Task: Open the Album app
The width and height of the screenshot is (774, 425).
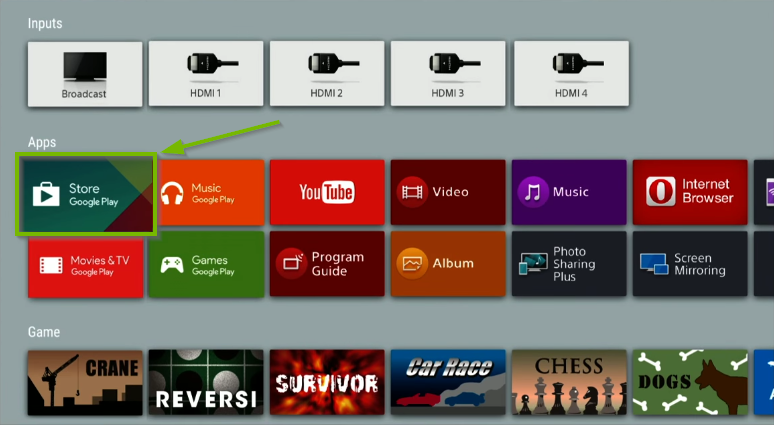Action: click(x=448, y=264)
